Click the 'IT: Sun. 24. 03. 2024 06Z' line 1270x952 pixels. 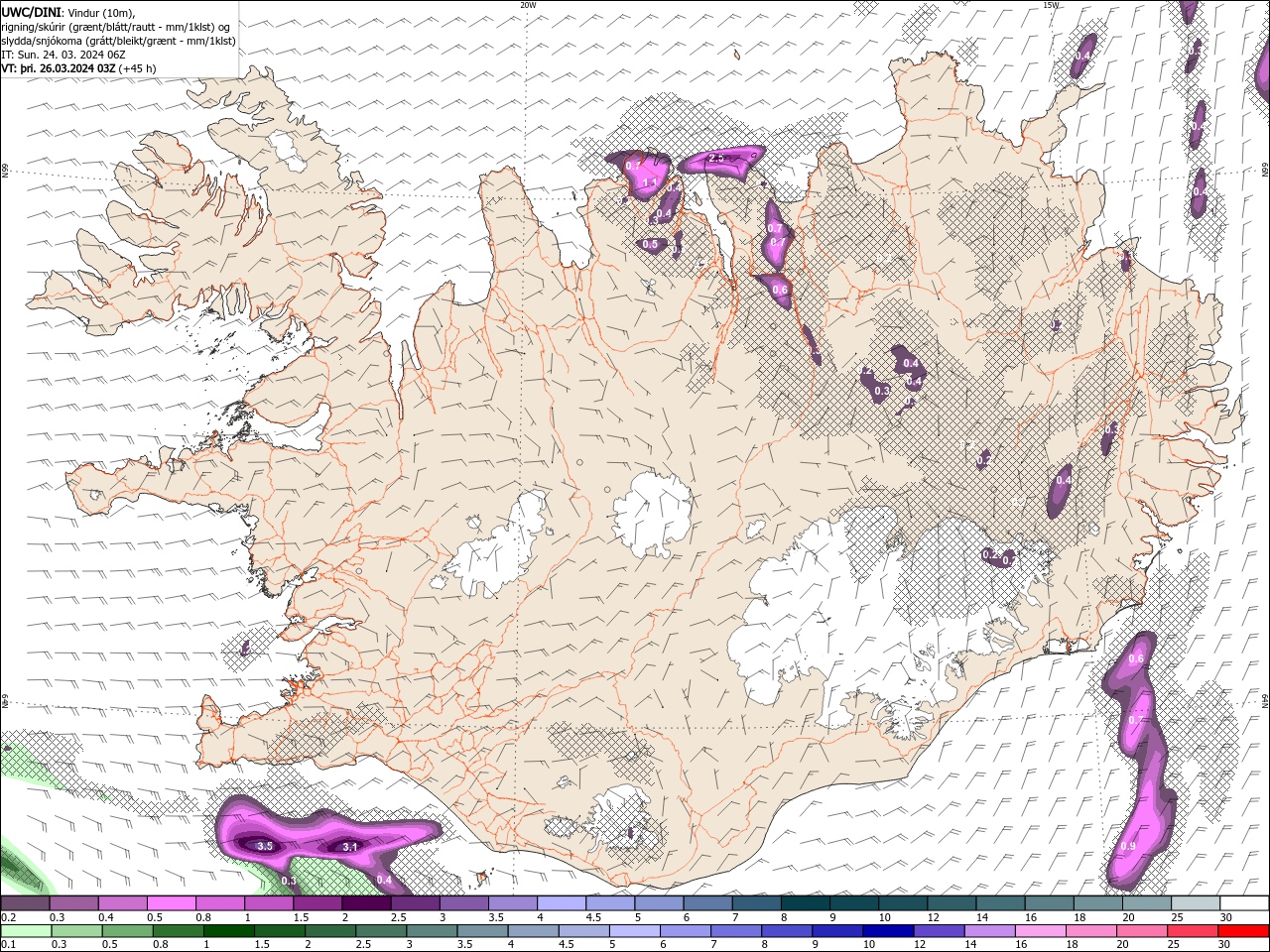(63, 55)
